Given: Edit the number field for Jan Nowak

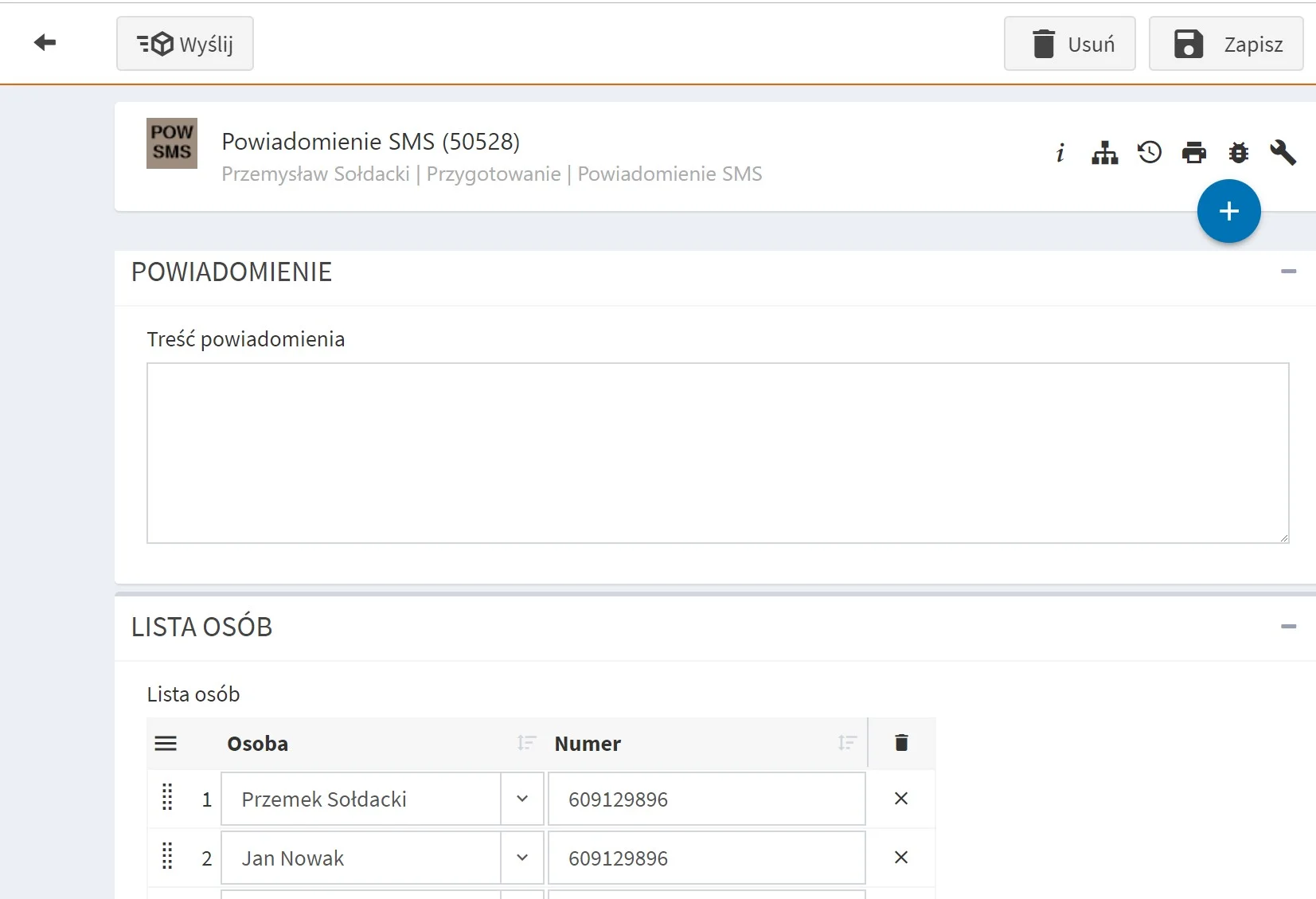Looking at the screenshot, I should pos(706,858).
